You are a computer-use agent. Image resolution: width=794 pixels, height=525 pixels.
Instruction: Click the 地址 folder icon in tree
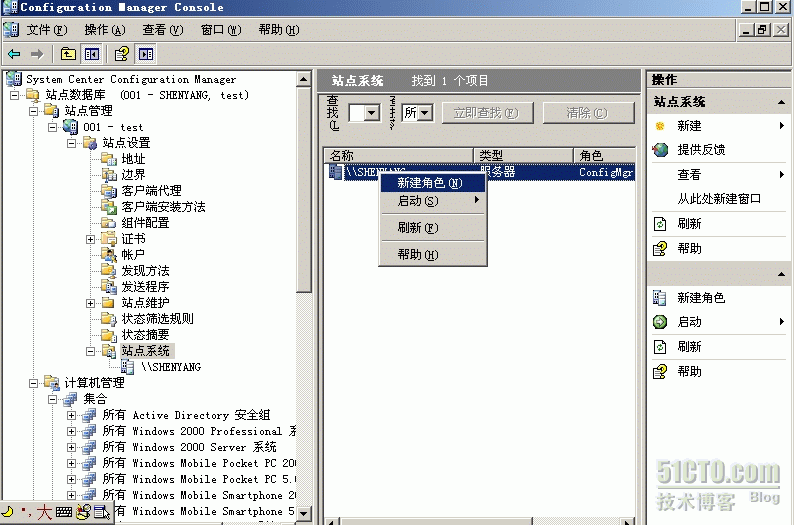109,158
